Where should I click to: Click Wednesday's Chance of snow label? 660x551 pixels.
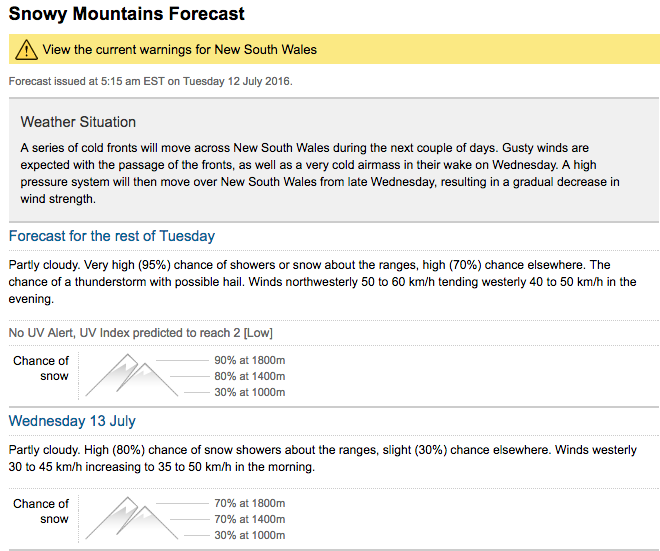(41, 511)
